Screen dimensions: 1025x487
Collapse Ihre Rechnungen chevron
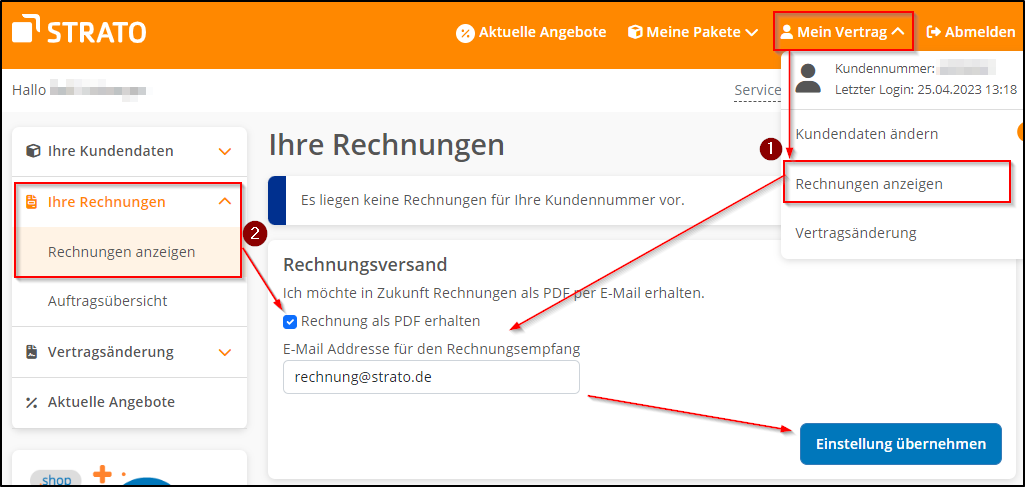click(225, 202)
